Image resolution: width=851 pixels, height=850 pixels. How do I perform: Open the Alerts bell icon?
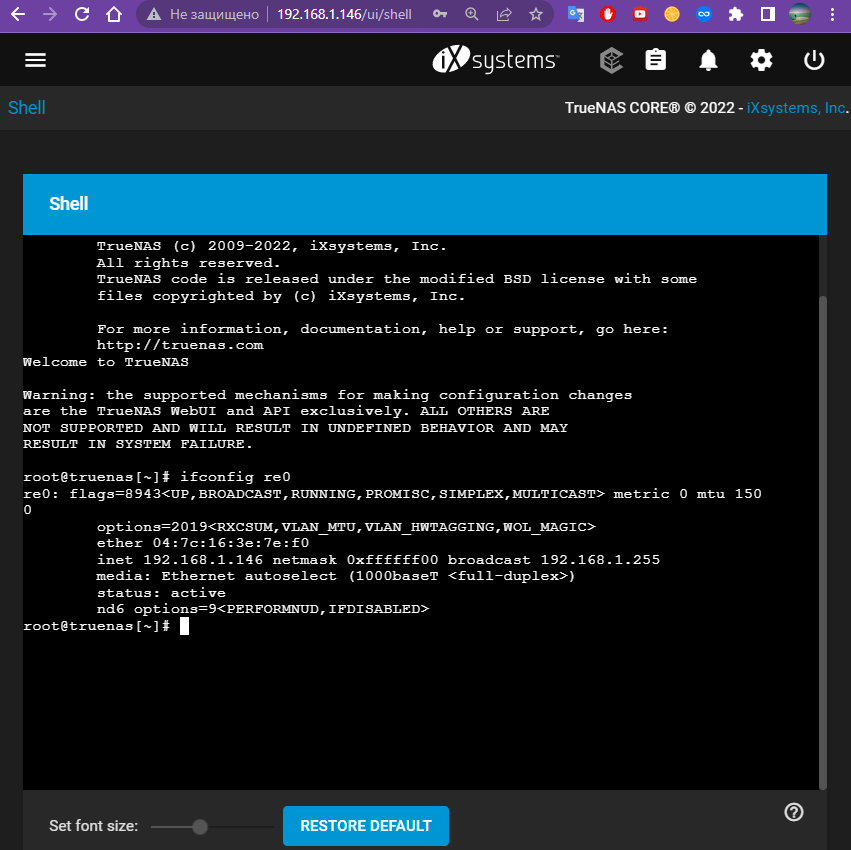pos(708,60)
